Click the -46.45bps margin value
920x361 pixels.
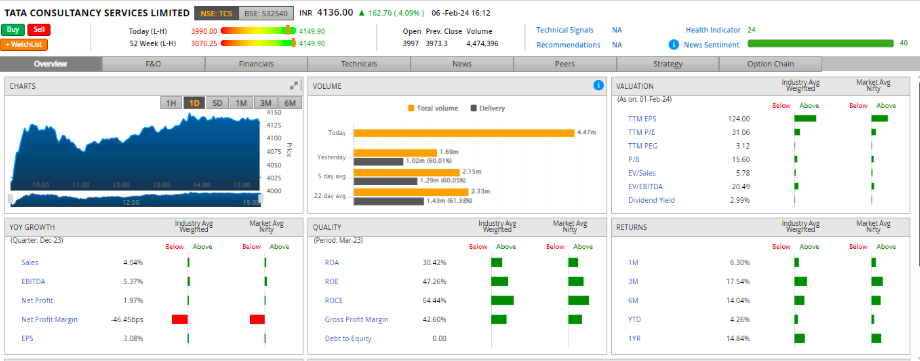(127, 319)
